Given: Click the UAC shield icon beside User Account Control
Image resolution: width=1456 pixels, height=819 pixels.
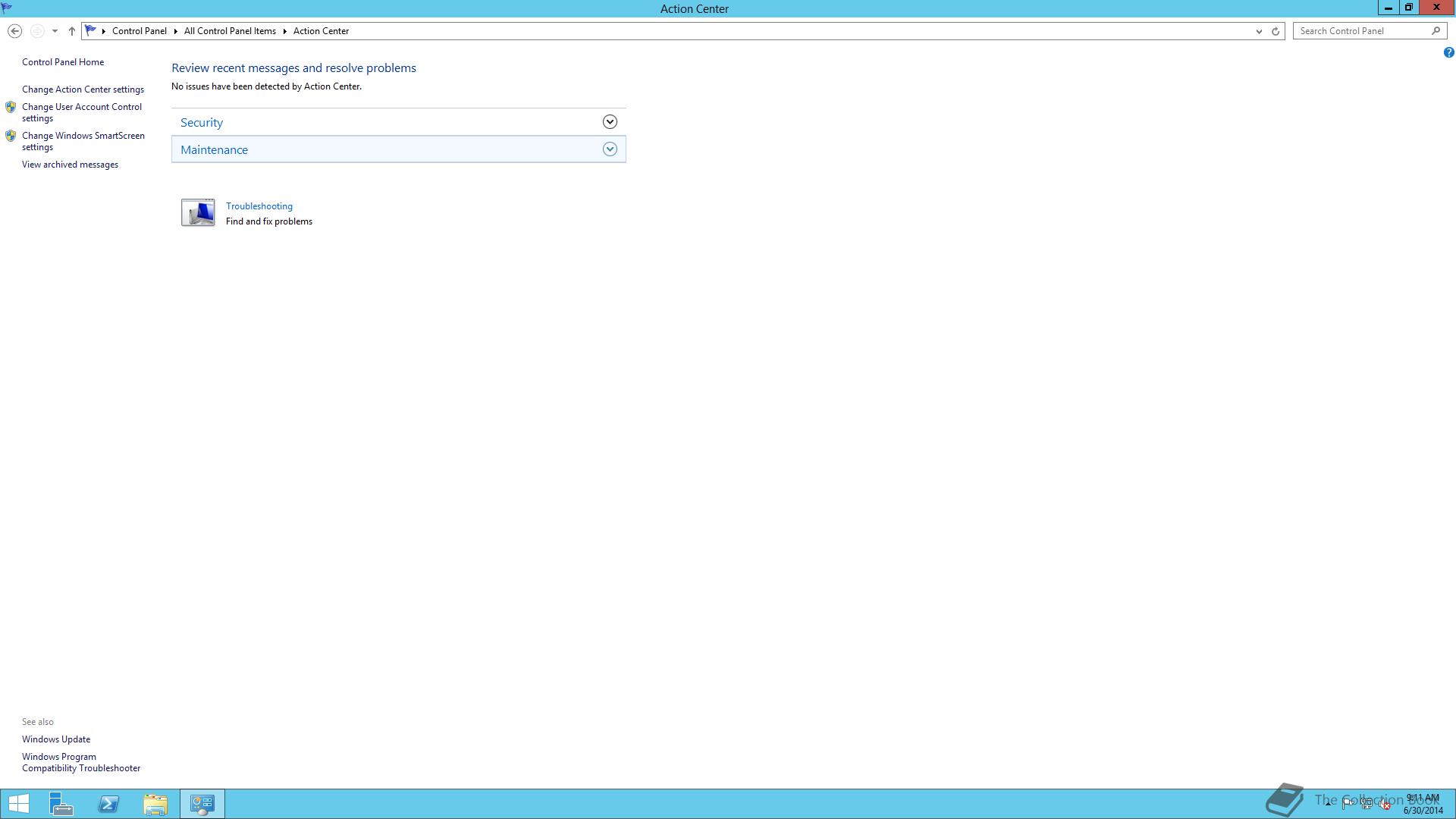Looking at the screenshot, I should tap(11, 107).
